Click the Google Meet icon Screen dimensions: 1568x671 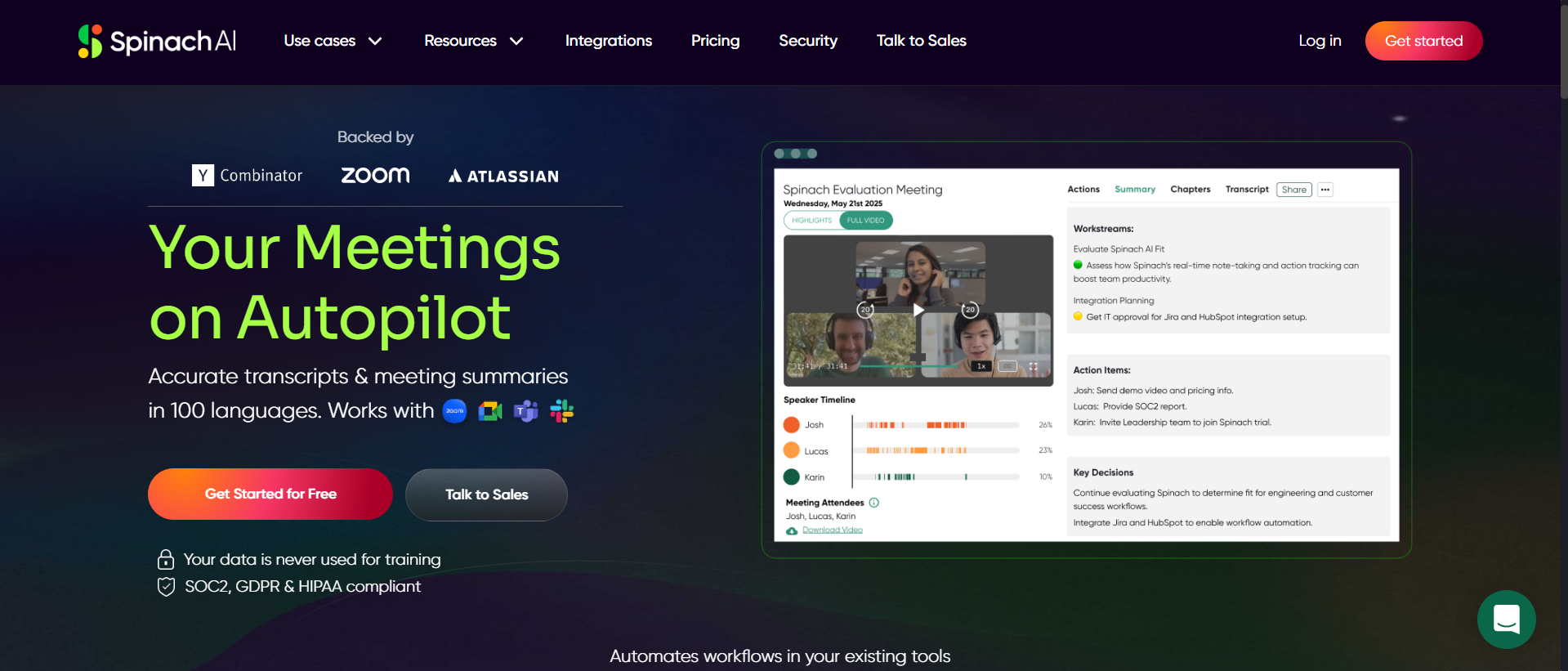(490, 411)
